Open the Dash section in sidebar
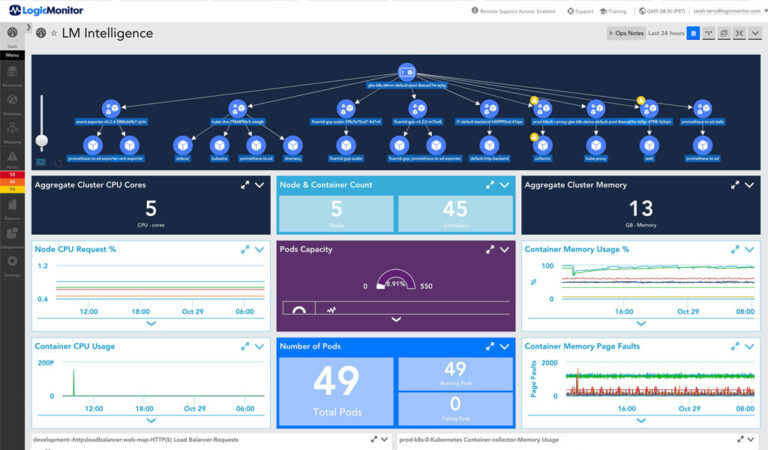This screenshot has width=768, height=450. pyautogui.click(x=12, y=36)
